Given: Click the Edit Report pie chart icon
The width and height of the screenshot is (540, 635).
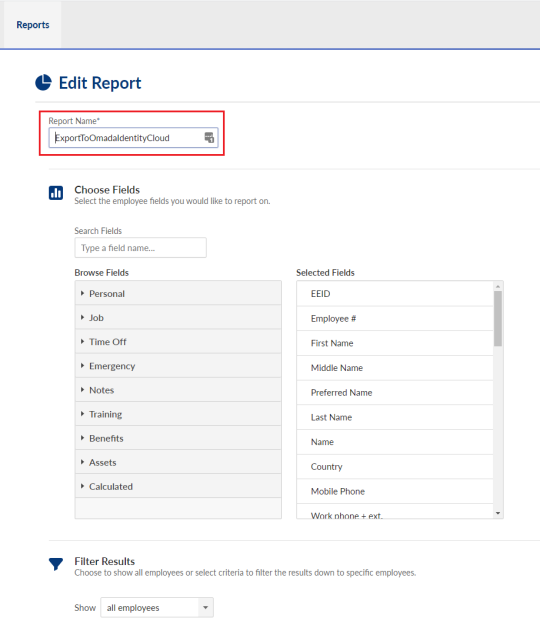Looking at the screenshot, I should (43, 83).
